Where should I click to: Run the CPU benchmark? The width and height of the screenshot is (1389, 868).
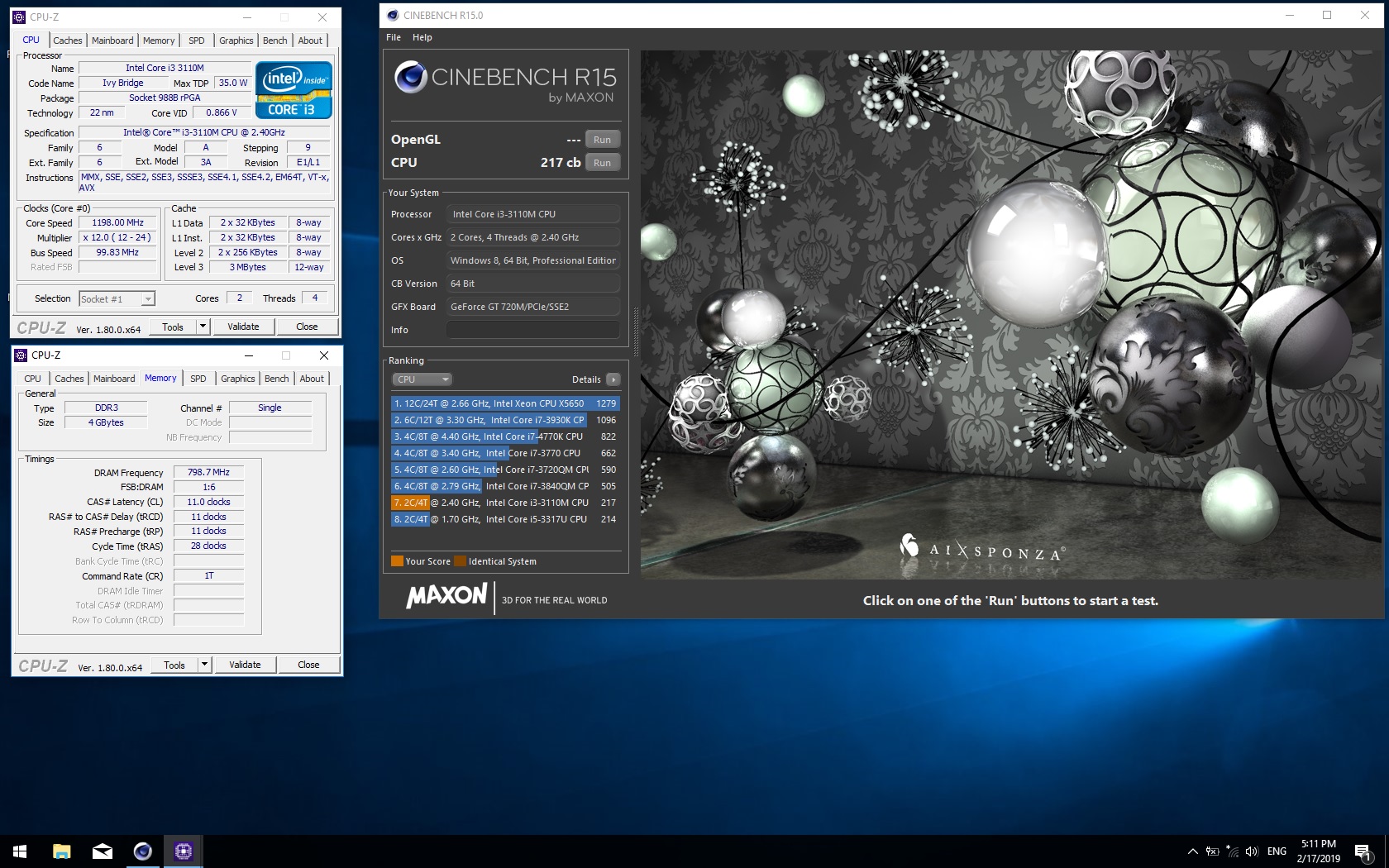tap(603, 163)
